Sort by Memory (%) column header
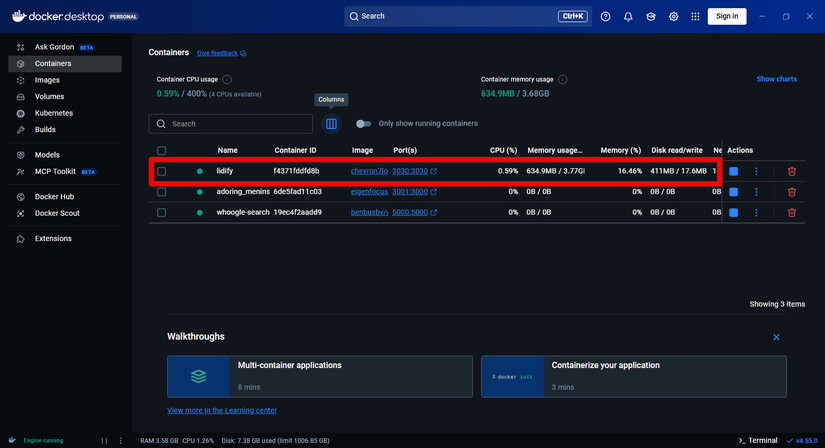The image size is (825, 448). pyautogui.click(x=621, y=151)
